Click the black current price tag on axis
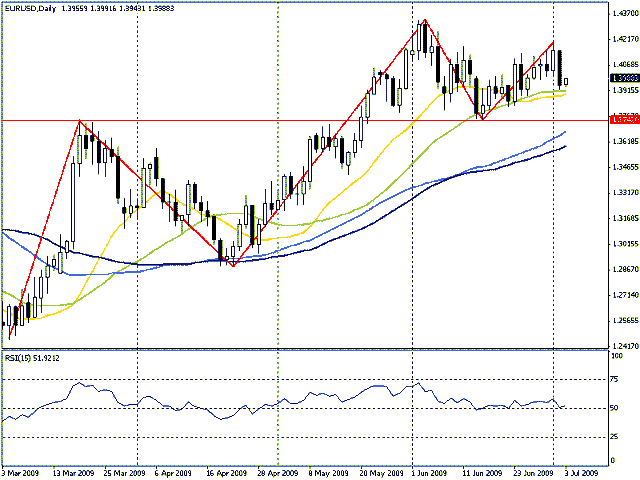Viewport: 640px width, 480px height. tap(624, 78)
